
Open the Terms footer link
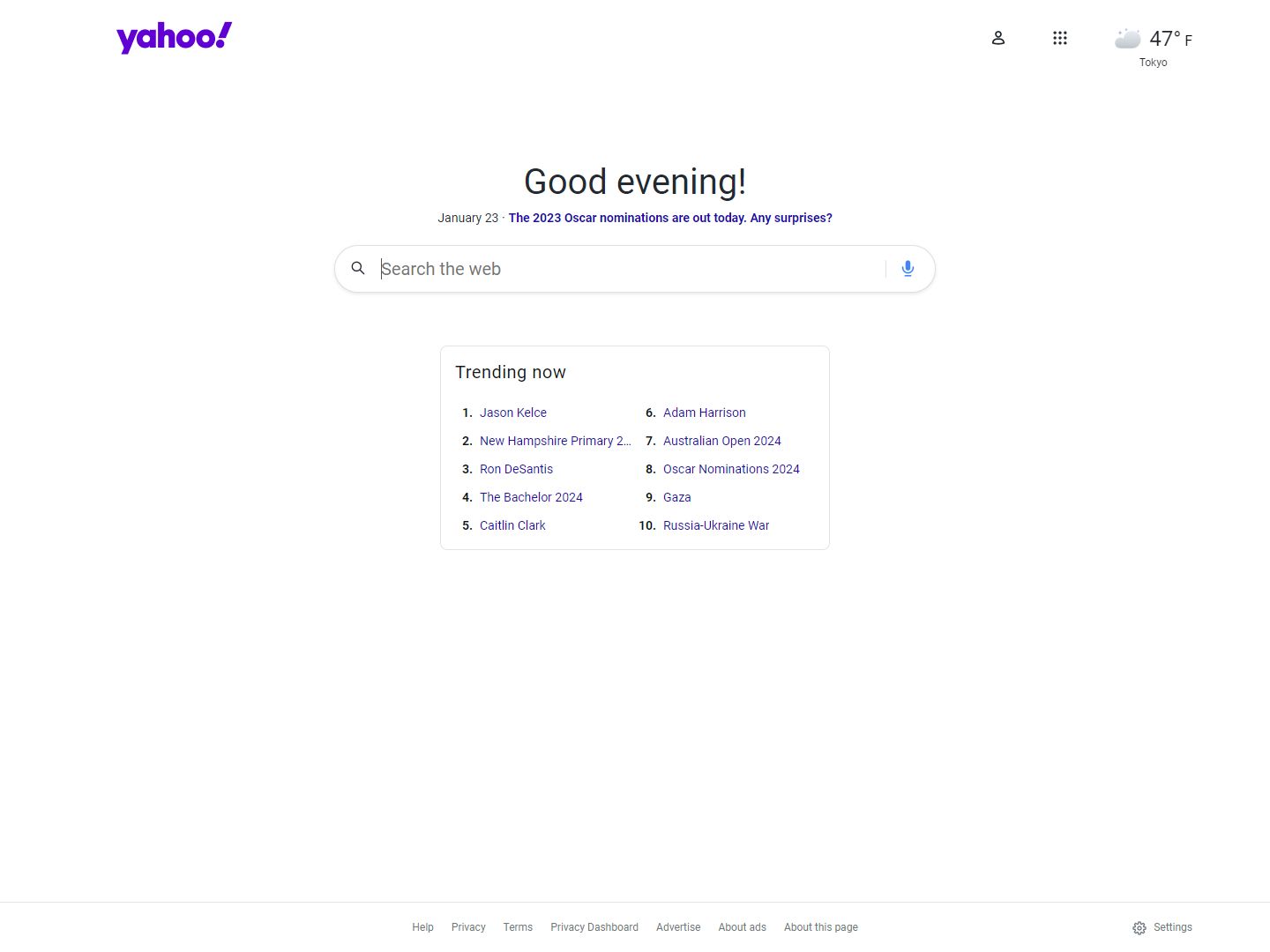(x=518, y=927)
